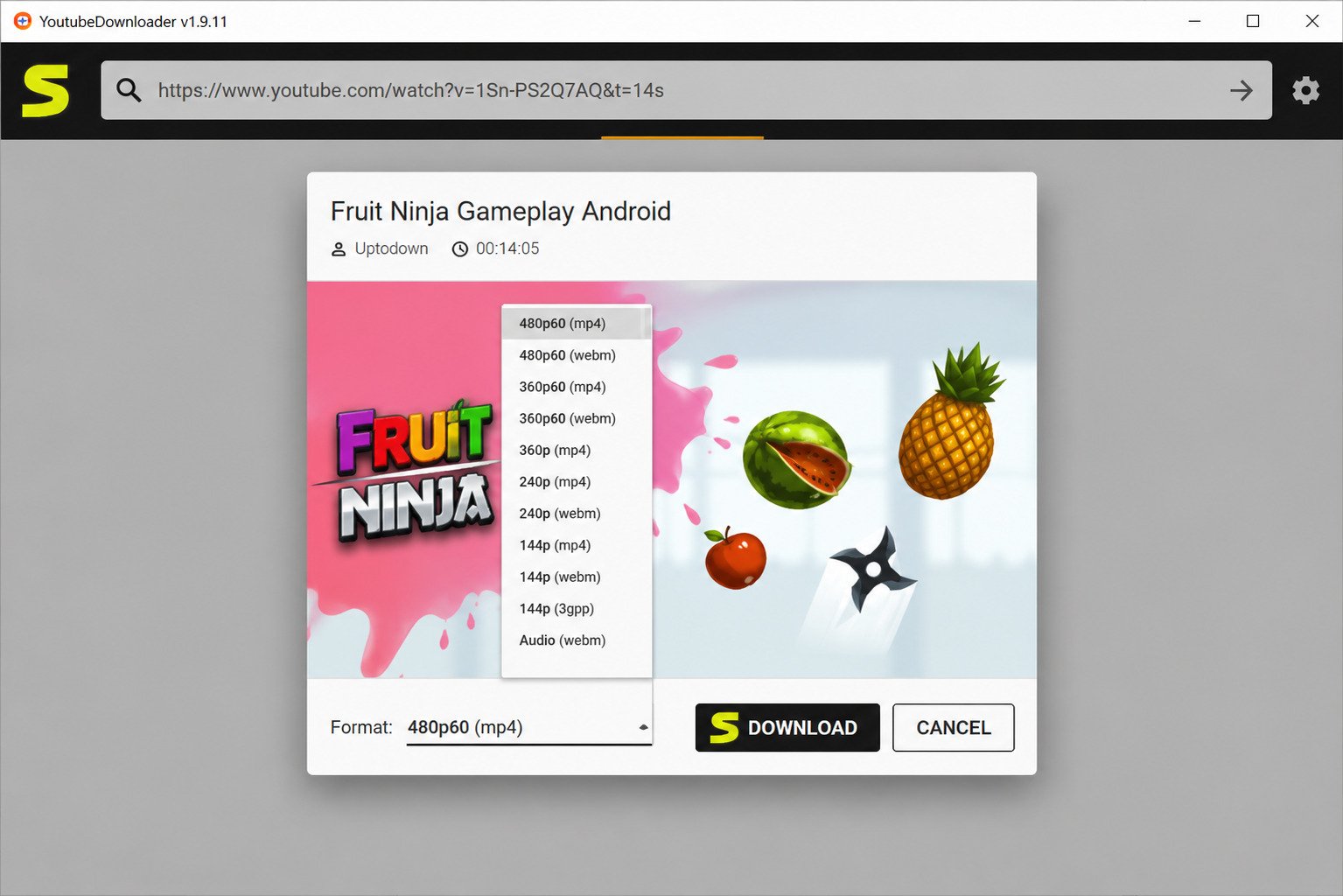Select Audio (webm) format
Image resolution: width=1343 pixels, height=896 pixels.
[577, 640]
